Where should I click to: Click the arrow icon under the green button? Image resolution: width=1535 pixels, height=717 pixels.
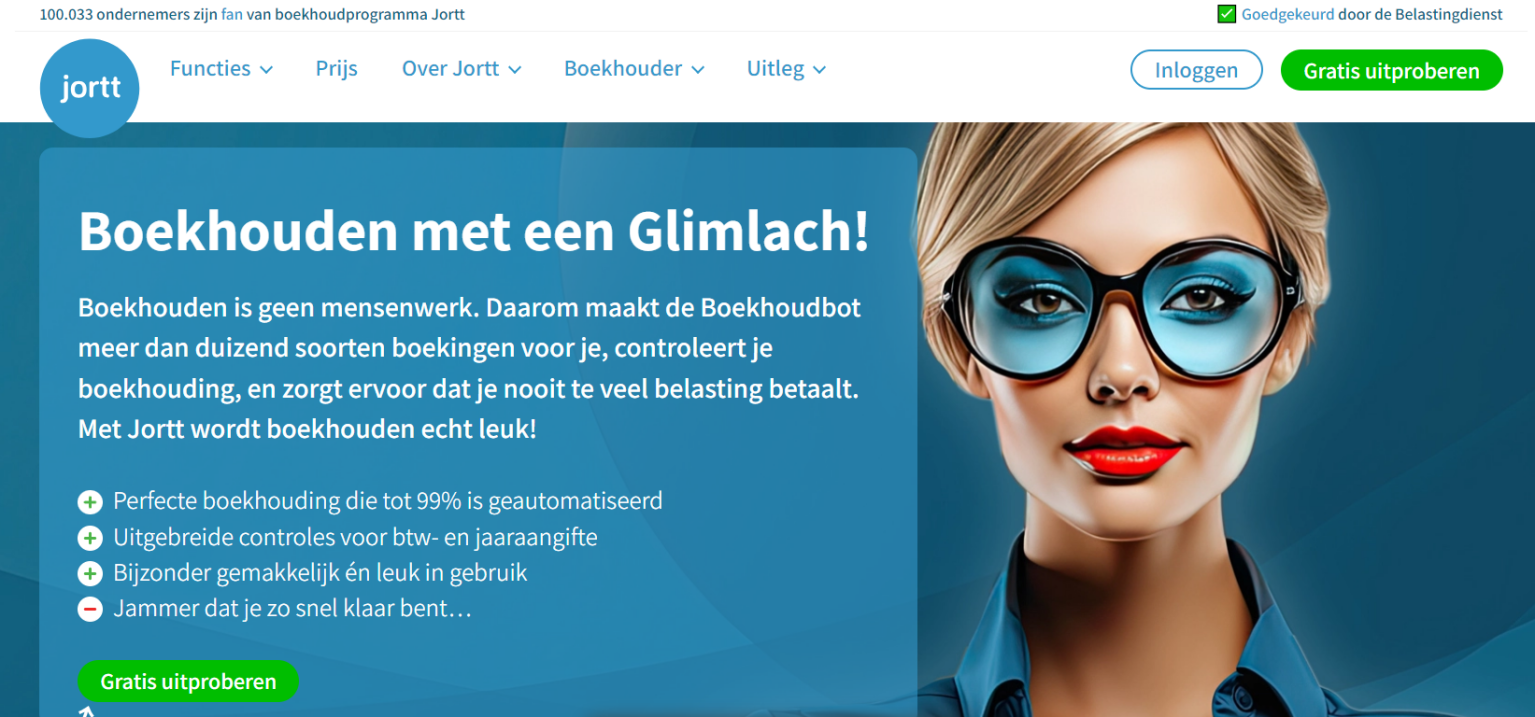tap(87, 712)
